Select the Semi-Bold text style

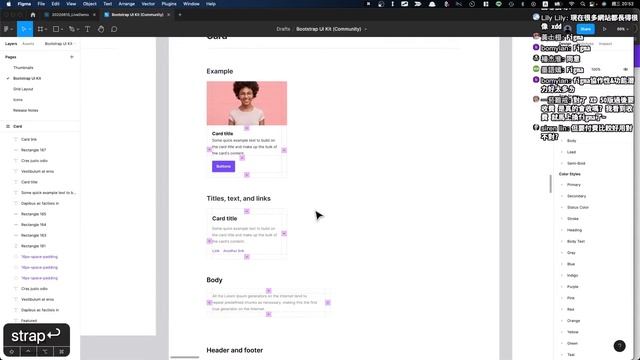click(x=576, y=163)
